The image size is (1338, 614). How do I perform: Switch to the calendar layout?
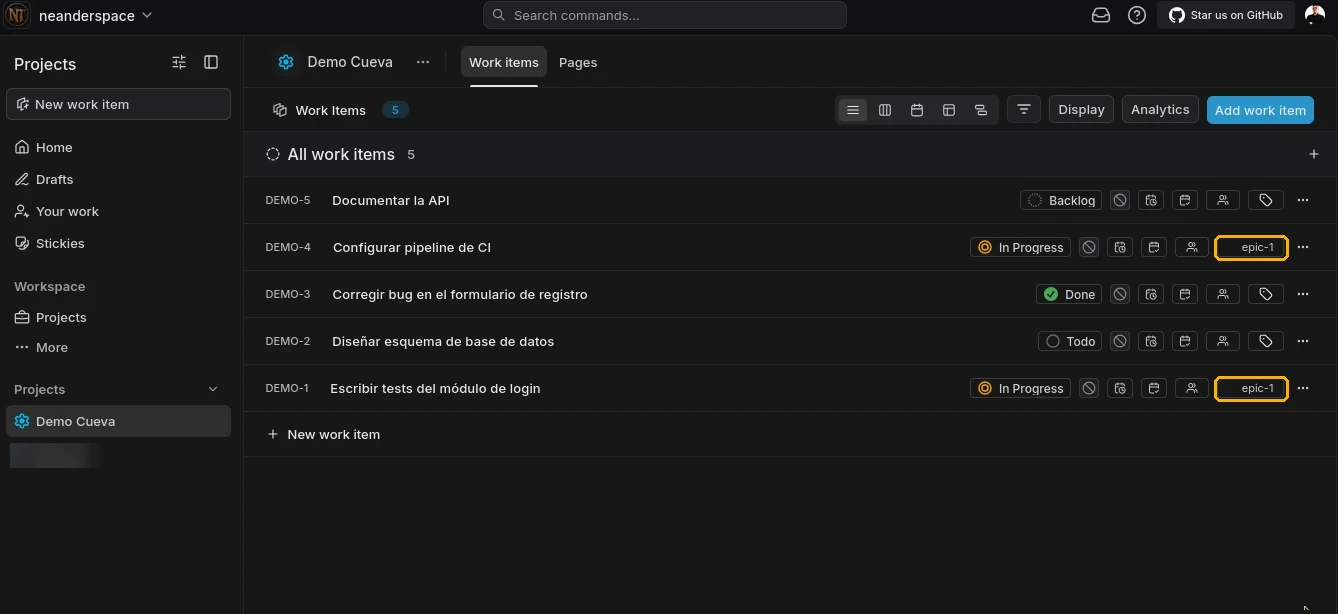(x=917, y=110)
